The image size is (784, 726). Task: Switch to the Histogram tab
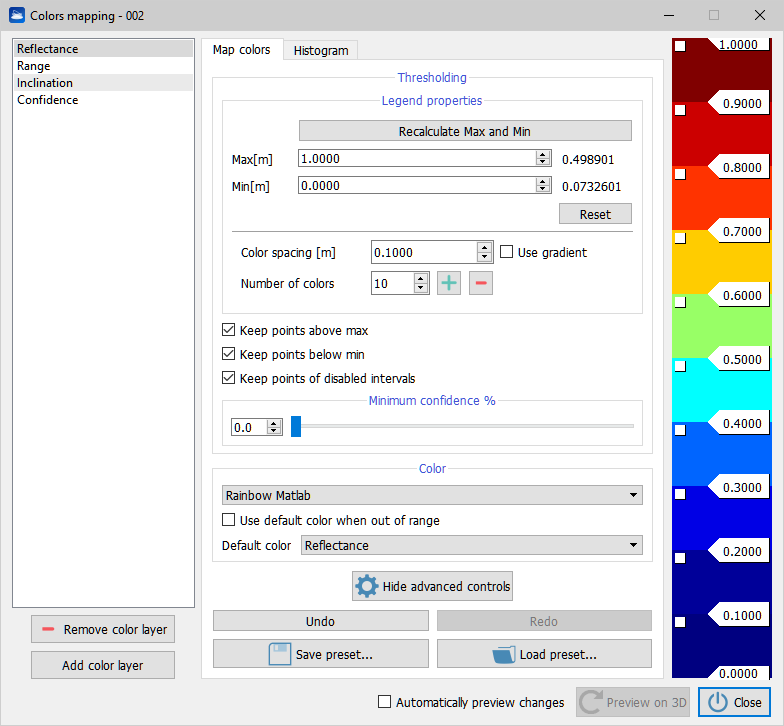[x=321, y=50]
